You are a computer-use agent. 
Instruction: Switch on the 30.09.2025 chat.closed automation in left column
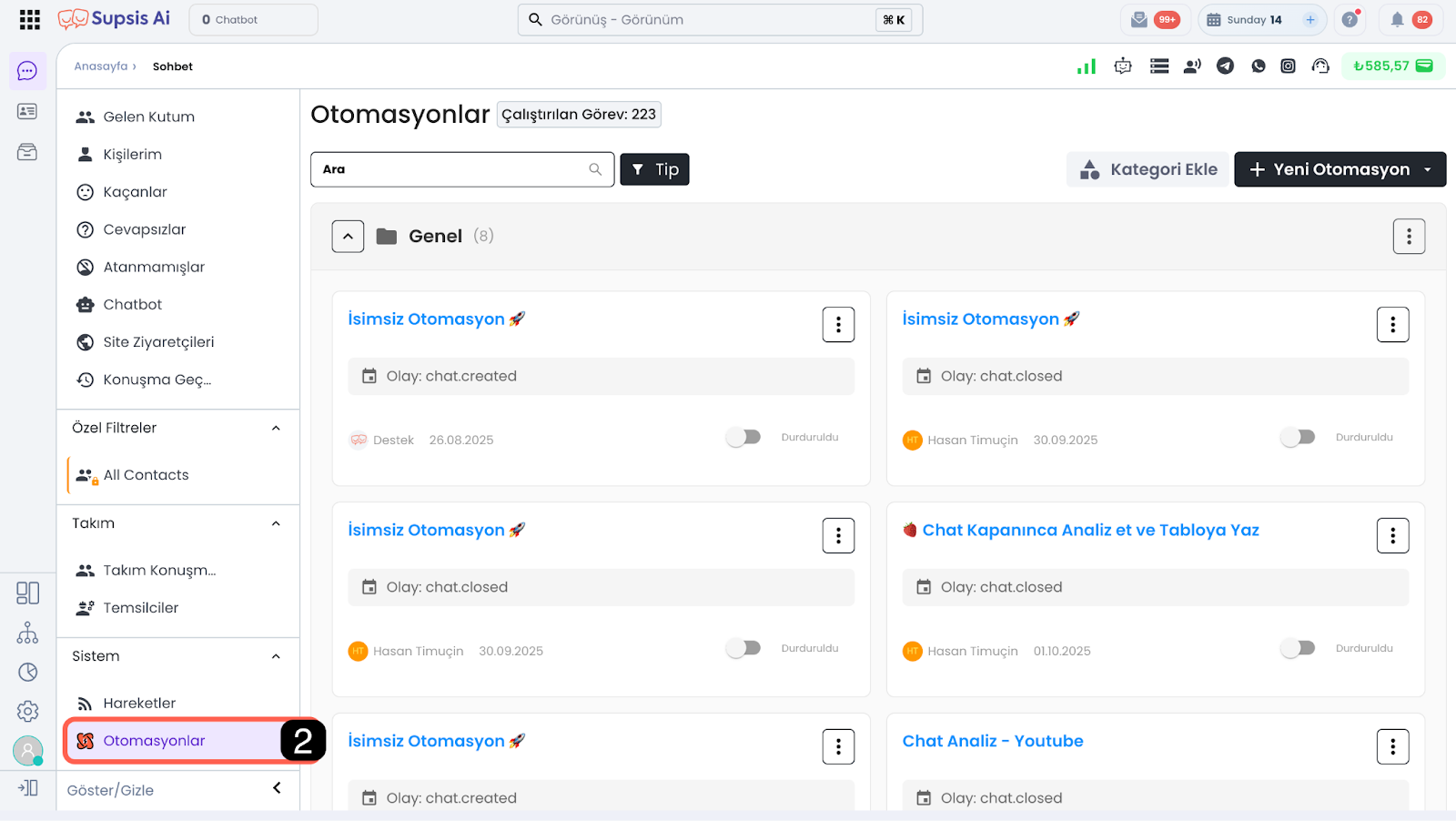pos(743,648)
